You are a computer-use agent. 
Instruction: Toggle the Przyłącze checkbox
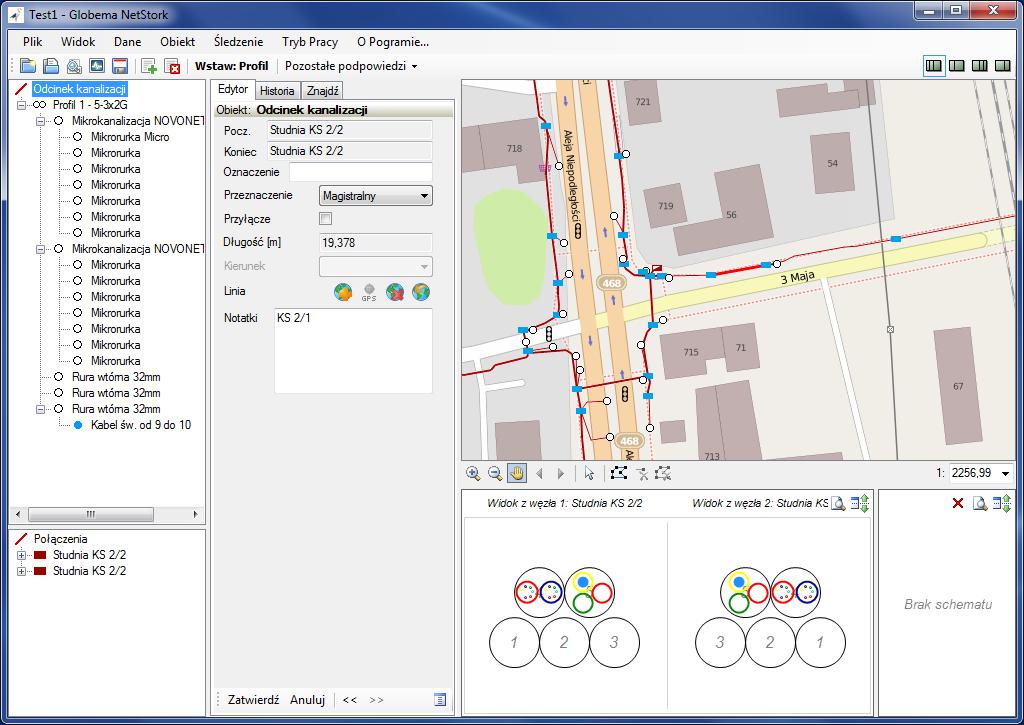point(325,219)
